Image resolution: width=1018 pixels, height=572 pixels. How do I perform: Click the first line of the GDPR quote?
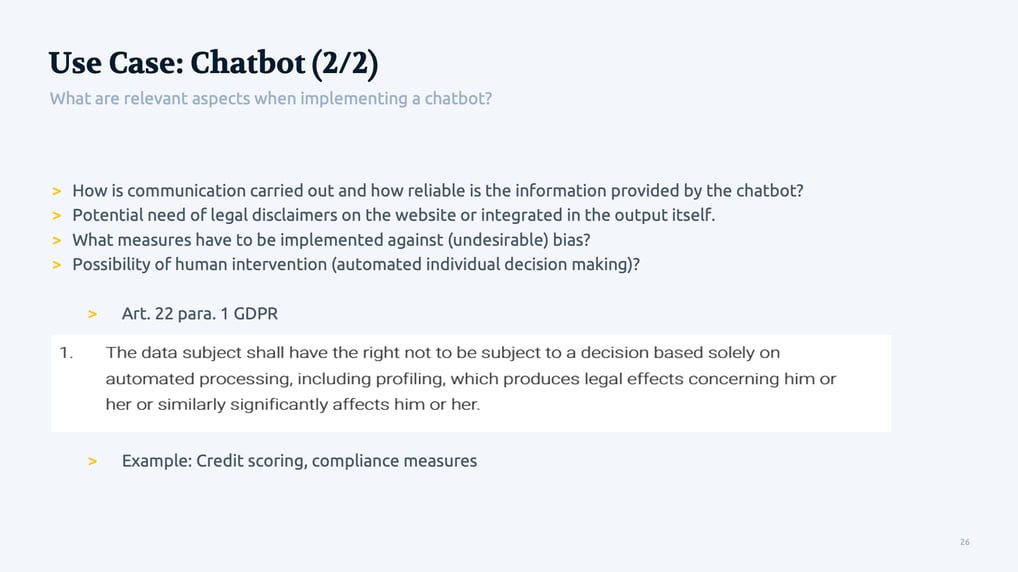click(x=443, y=353)
